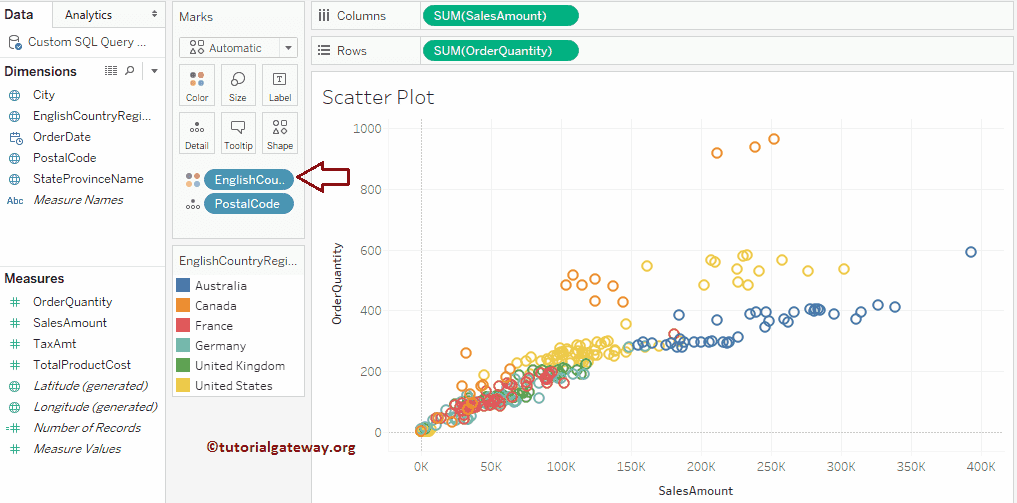Select the Canada orange legend swatch
This screenshot has width=1017, height=503.
coord(183,306)
